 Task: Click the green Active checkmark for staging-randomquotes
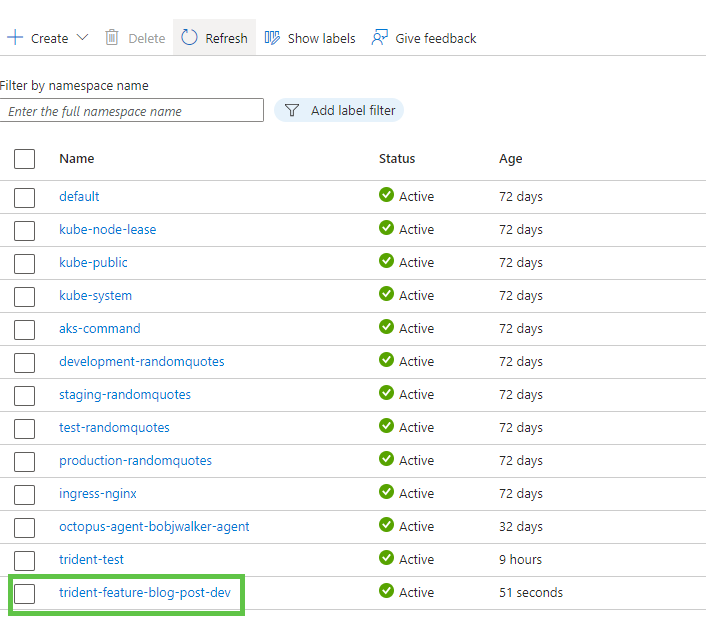point(386,392)
